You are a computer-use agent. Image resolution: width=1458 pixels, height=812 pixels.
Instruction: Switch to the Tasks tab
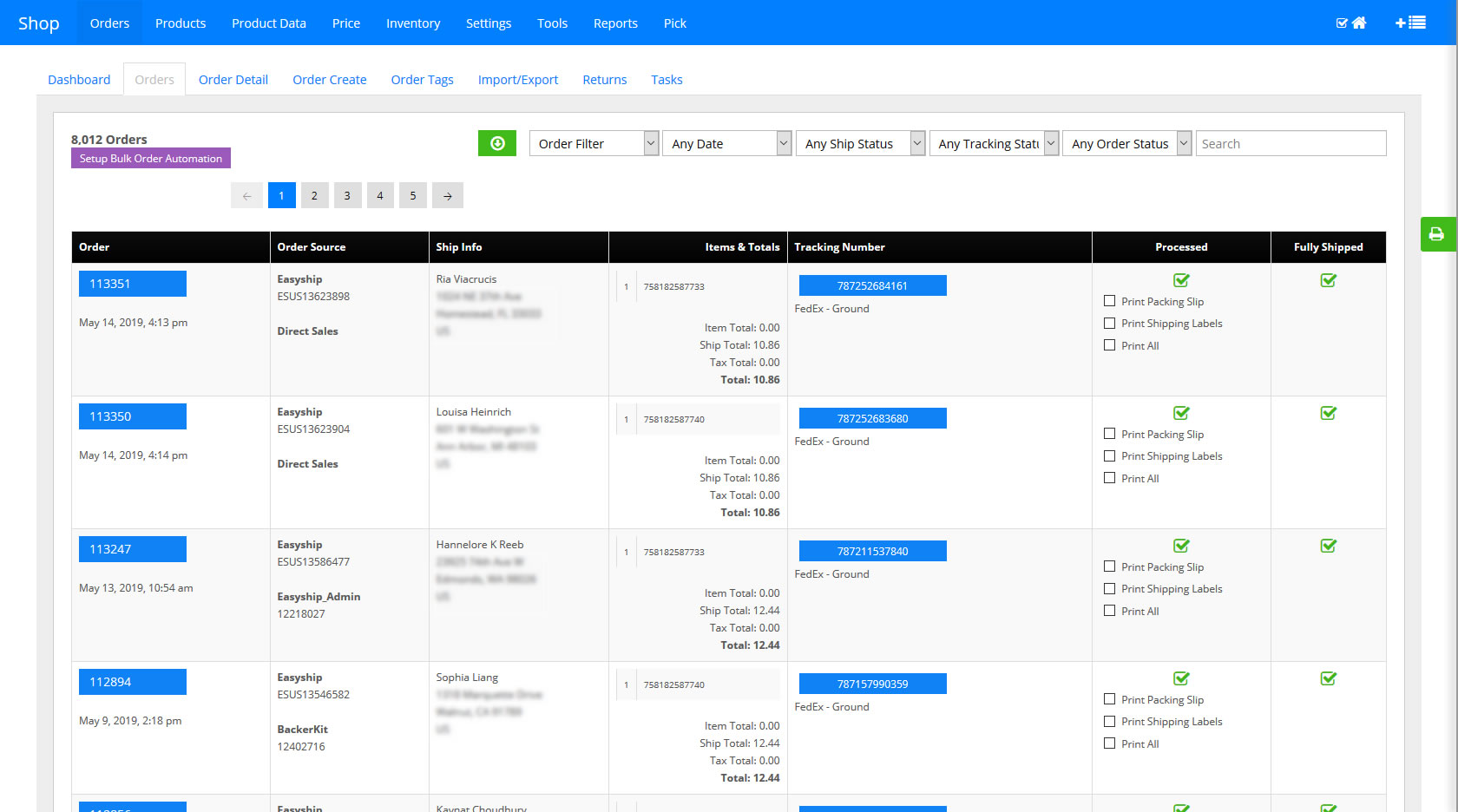tap(667, 79)
